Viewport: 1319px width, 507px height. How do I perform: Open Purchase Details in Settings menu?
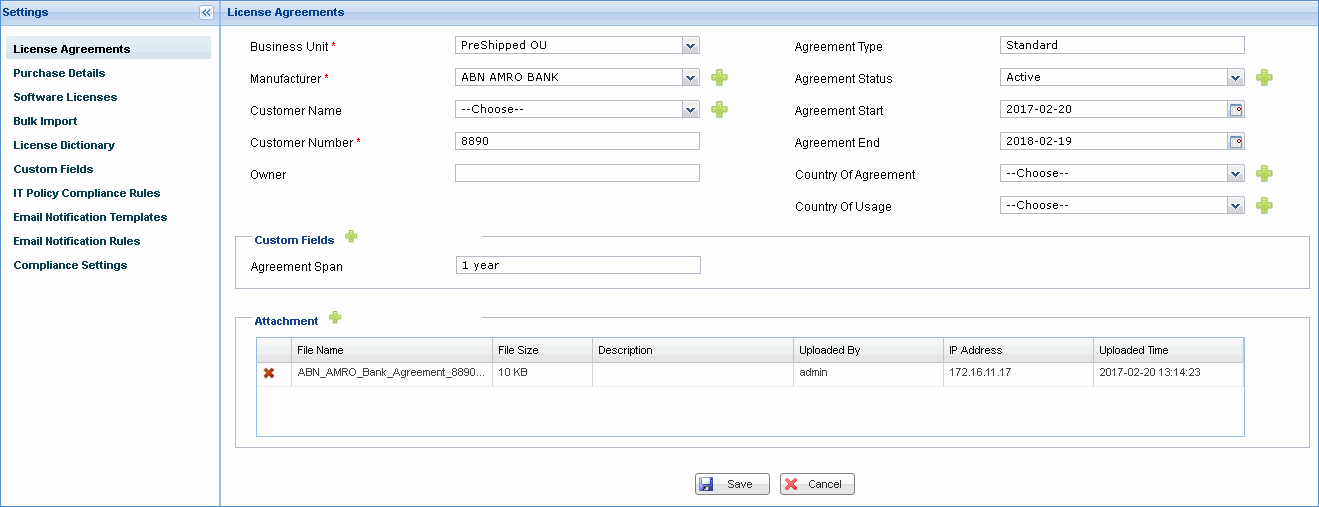tap(59, 73)
